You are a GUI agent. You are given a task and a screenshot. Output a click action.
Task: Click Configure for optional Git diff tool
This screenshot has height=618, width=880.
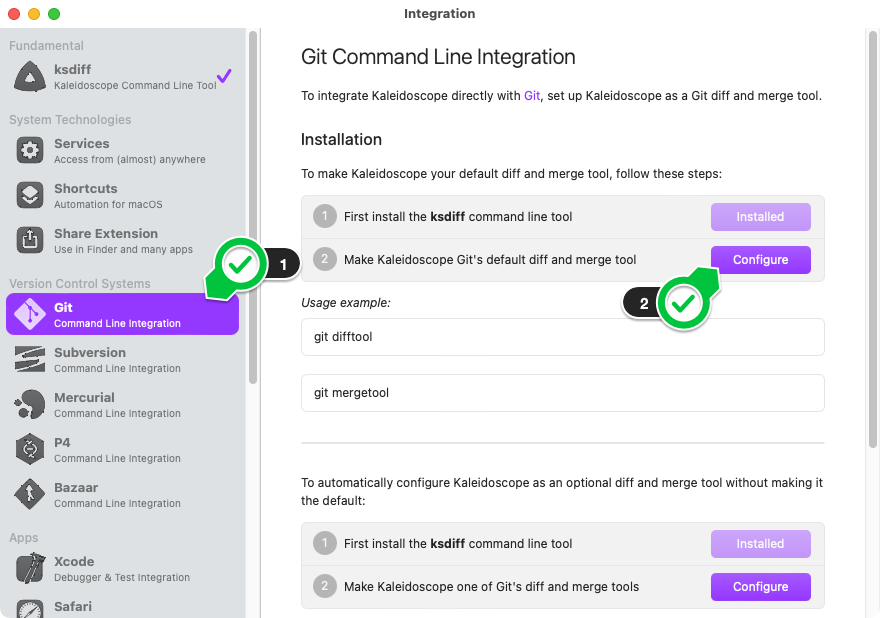coord(760,587)
